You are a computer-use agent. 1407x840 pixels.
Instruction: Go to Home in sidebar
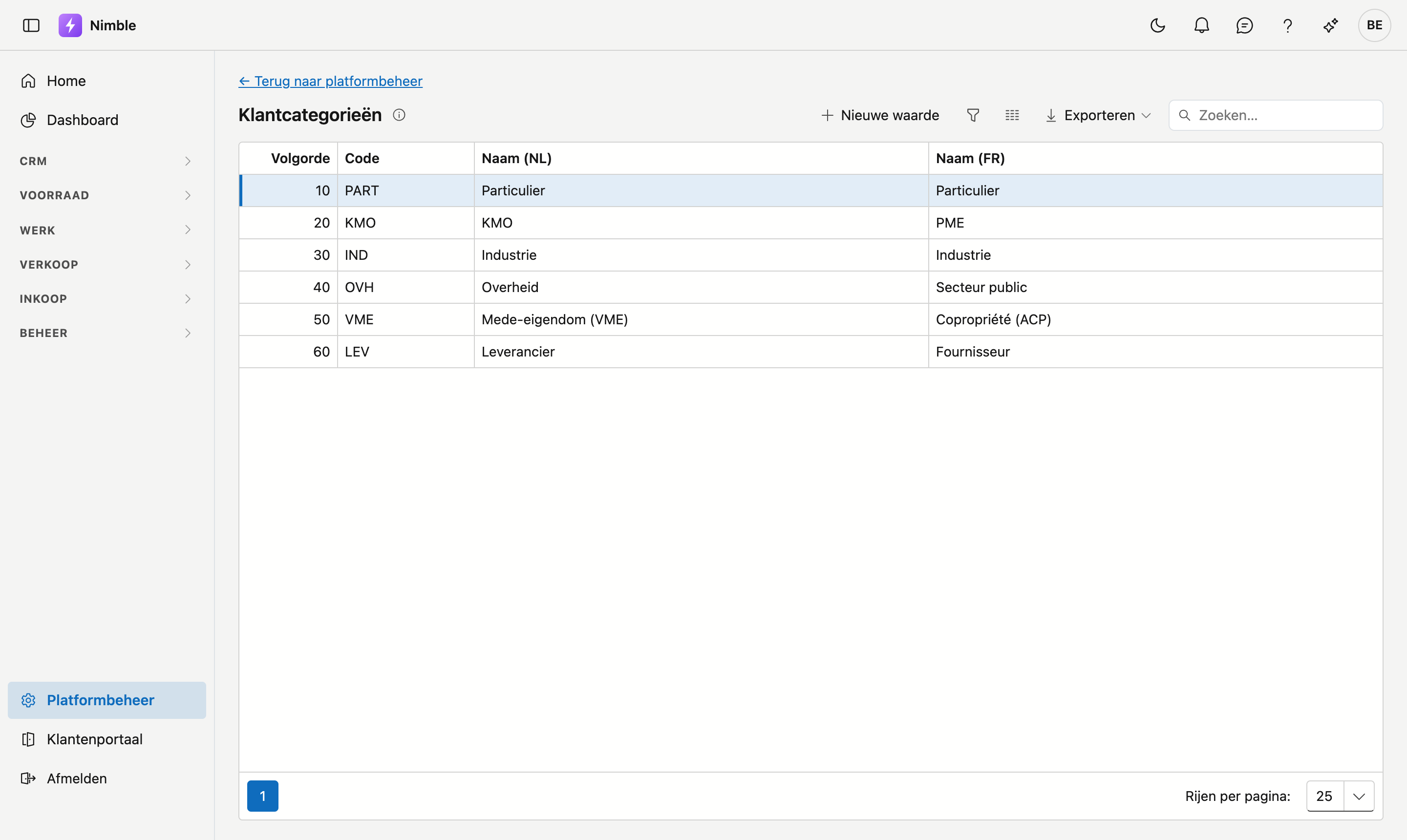(107, 81)
